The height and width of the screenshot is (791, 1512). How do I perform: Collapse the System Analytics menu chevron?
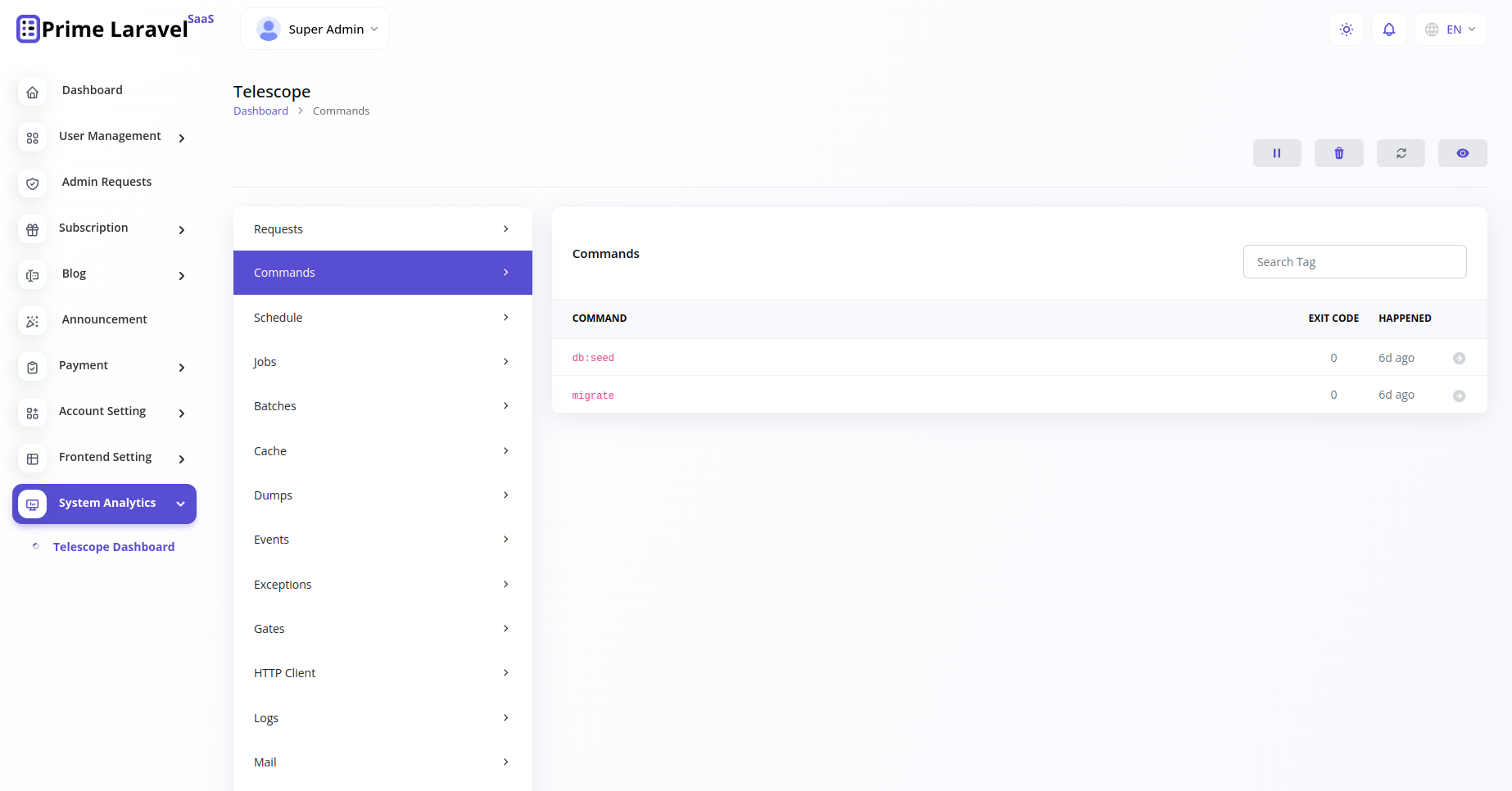pyautogui.click(x=181, y=504)
